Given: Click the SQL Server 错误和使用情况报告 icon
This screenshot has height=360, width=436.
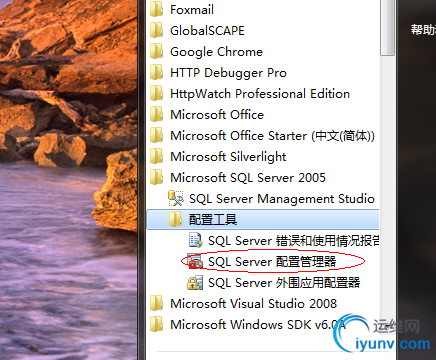Looking at the screenshot, I should coord(195,240).
